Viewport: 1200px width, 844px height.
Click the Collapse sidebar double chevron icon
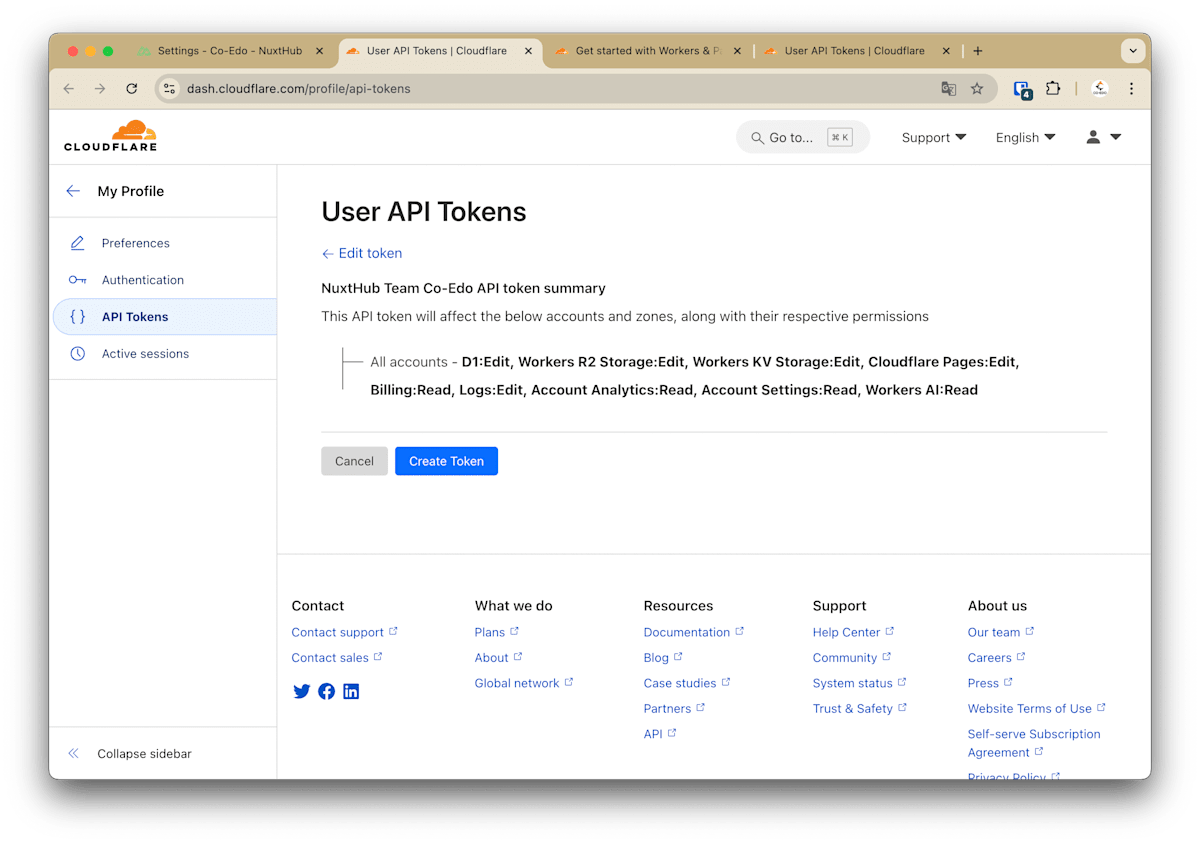(73, 754)
